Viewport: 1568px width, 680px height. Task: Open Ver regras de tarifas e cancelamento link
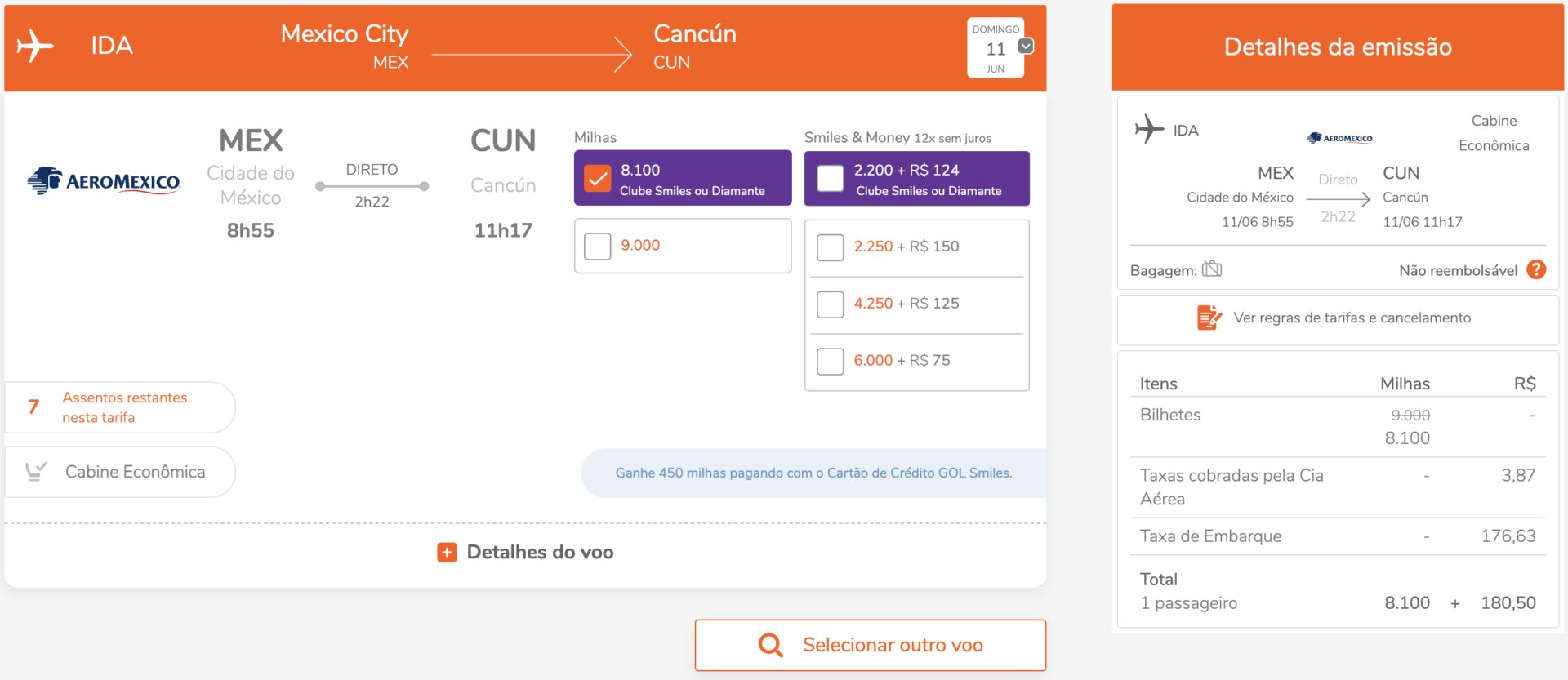pos(1352,318)
